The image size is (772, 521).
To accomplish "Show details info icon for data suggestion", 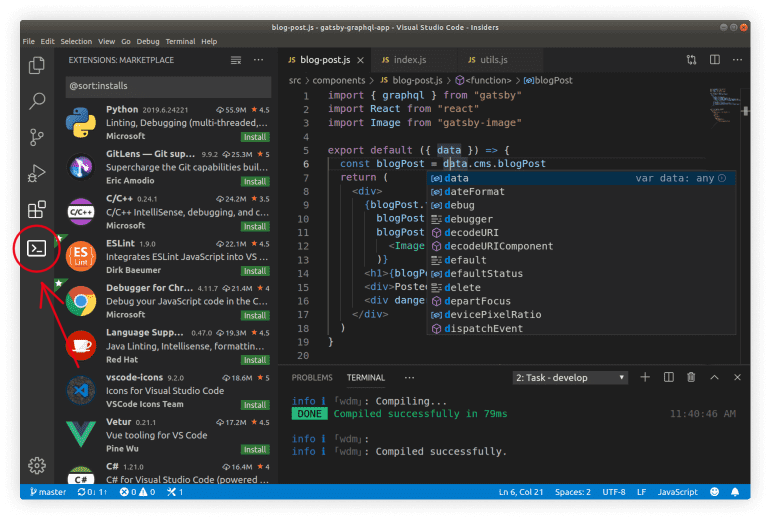I will pos(722,178).
